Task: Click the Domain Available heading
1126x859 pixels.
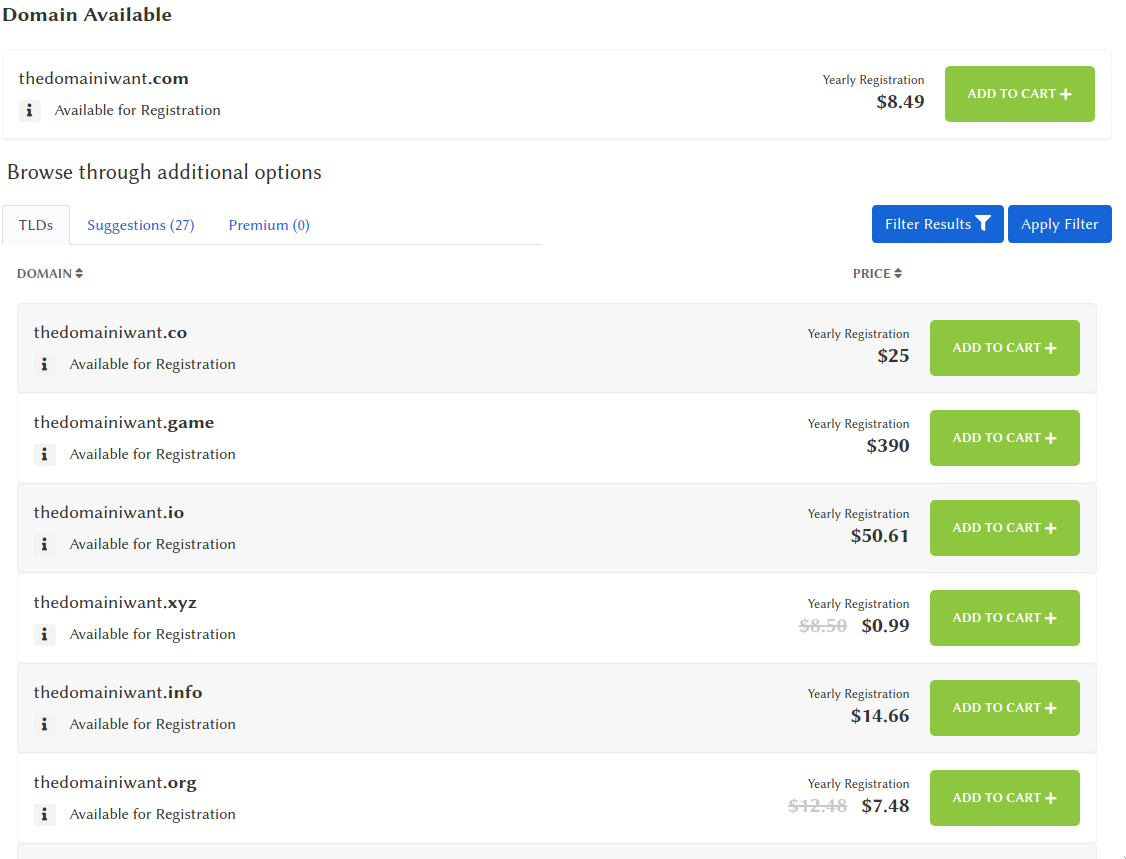Action: coord(87,15)
